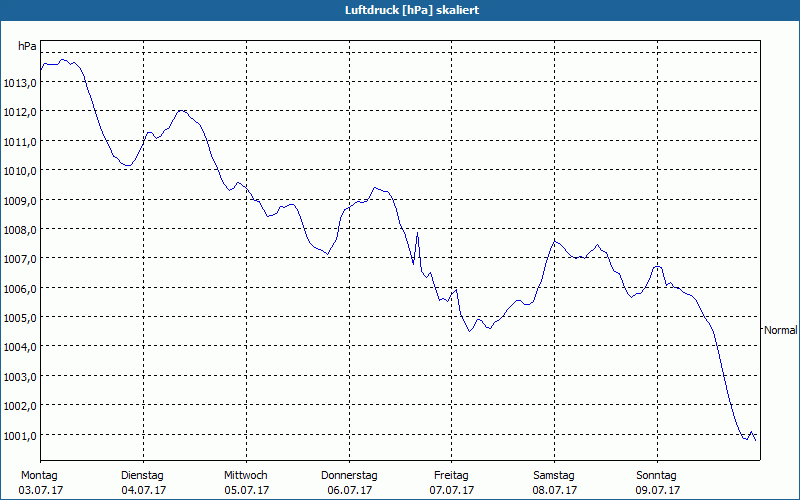Select the 09.07.17 date label

coord(658,490)
